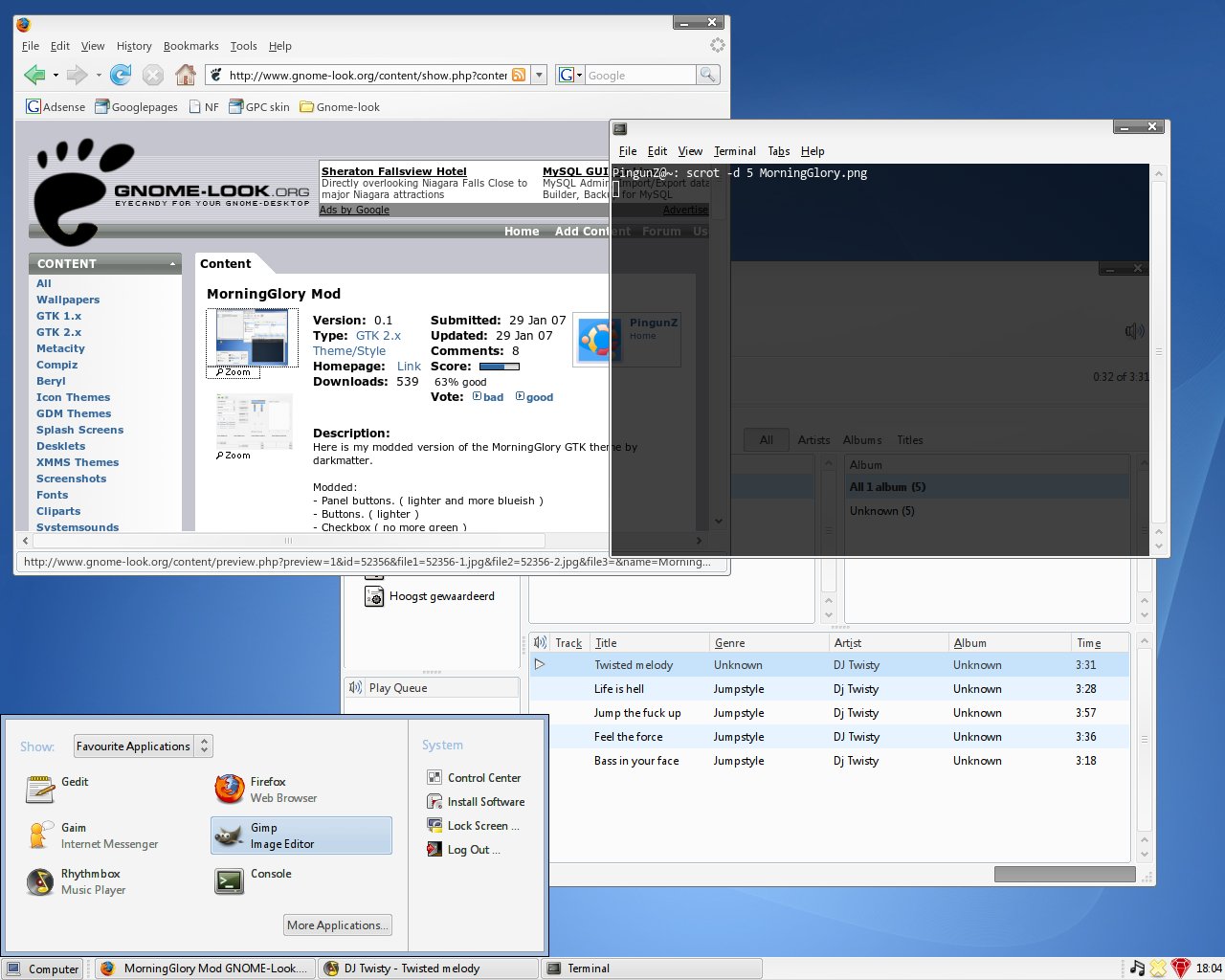Sort tracks by Genre column header

tap(768, 643)
